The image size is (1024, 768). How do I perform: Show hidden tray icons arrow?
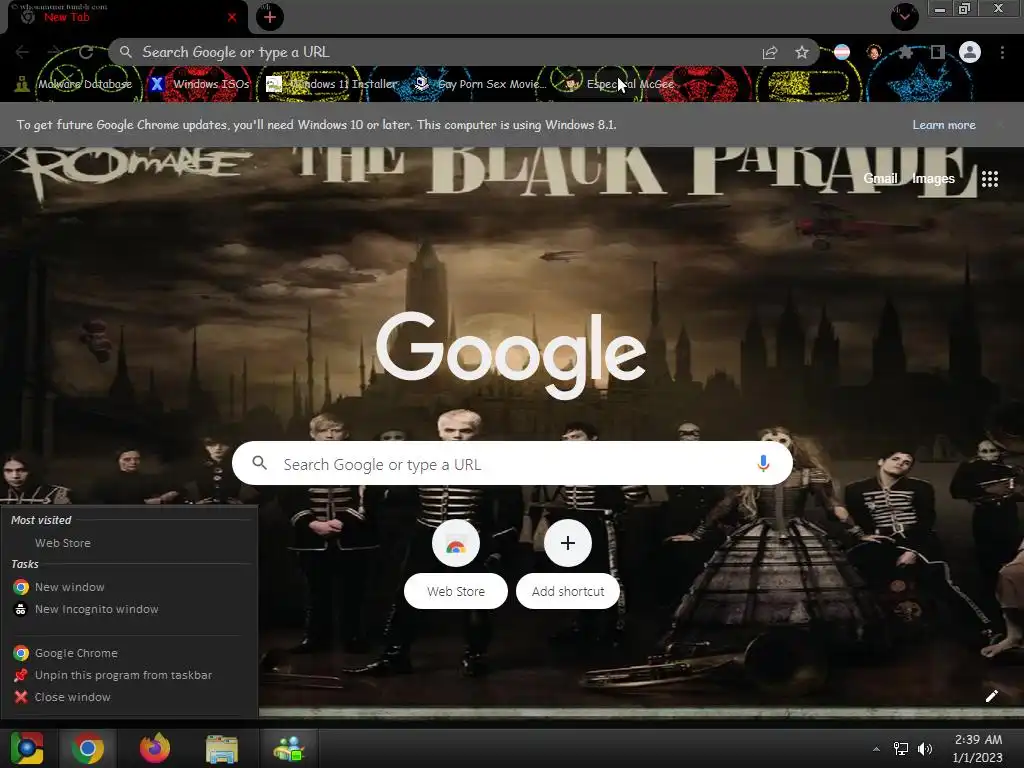876,749
